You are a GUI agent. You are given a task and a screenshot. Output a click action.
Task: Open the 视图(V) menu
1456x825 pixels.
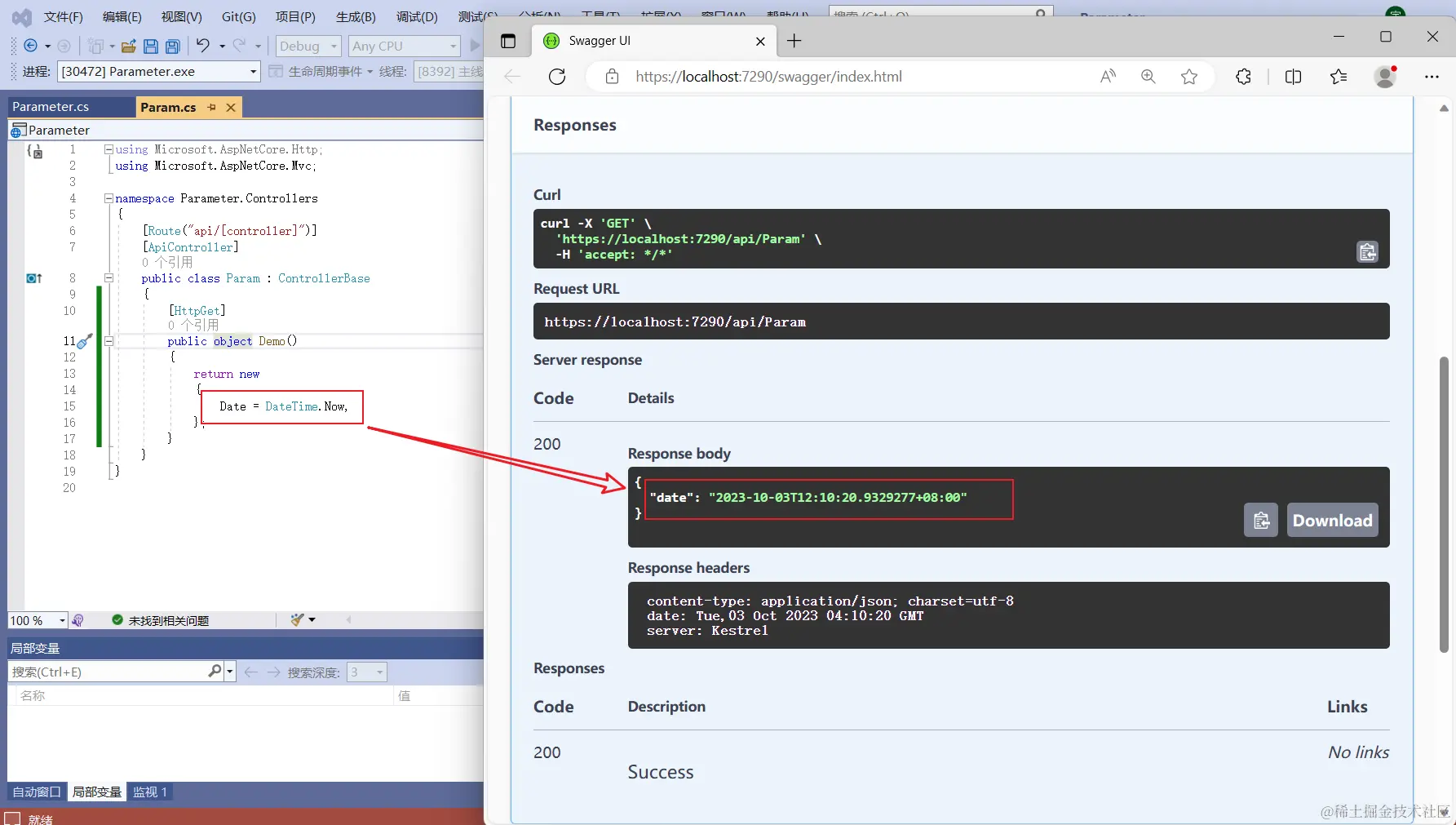pos(181,16)
